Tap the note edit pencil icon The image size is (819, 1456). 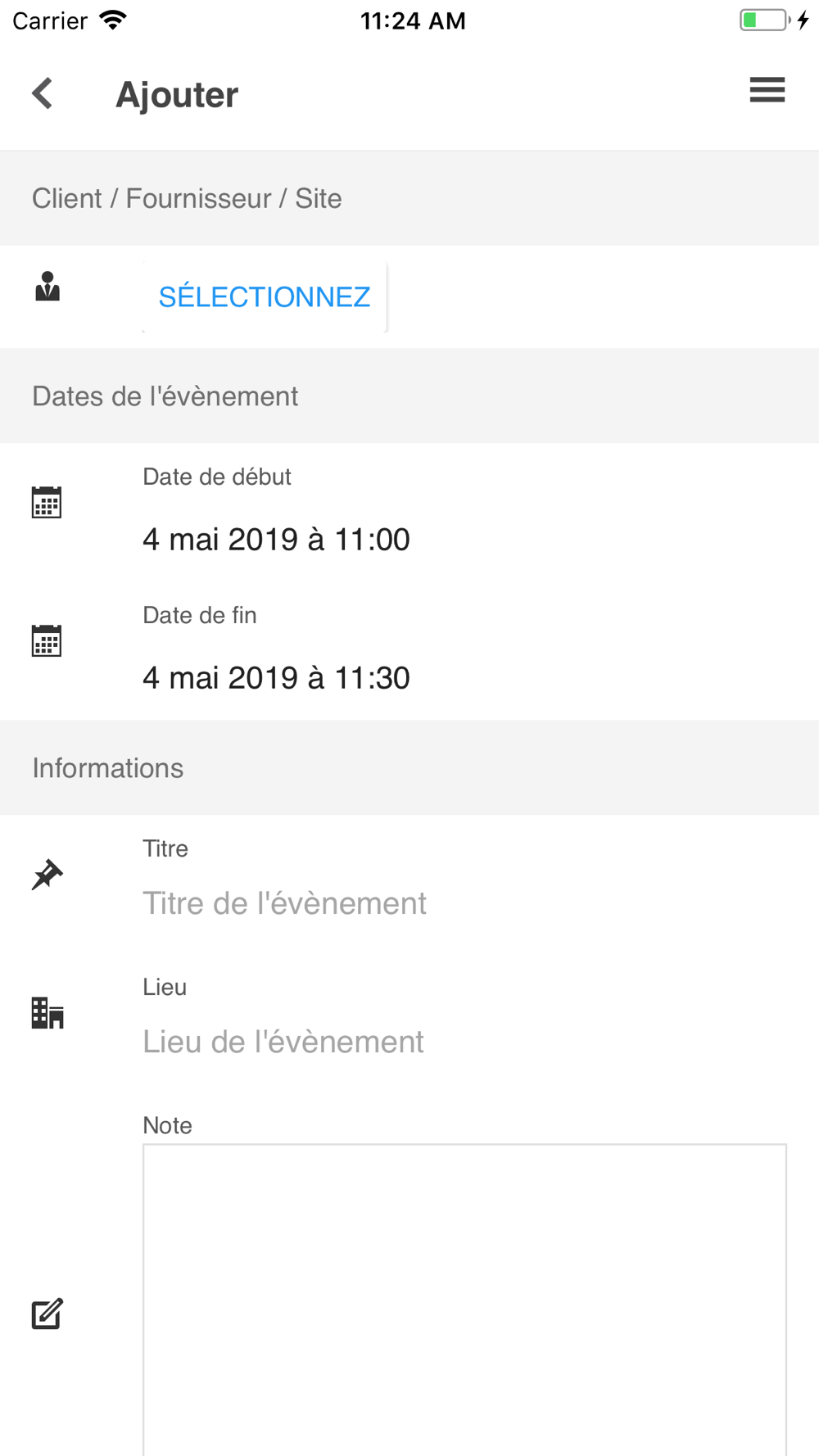coord(48,1314)
